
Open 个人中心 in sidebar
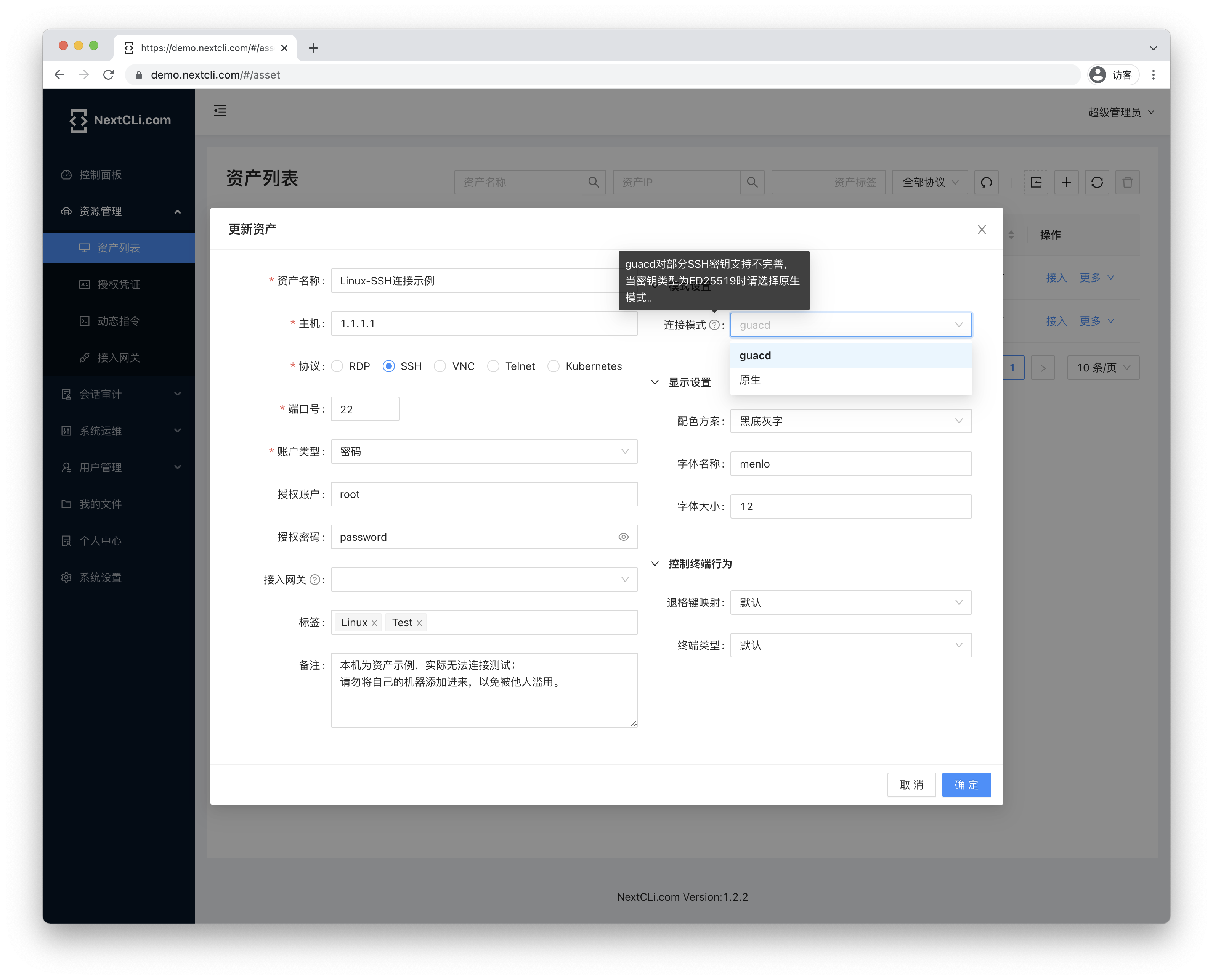point(119,541)
